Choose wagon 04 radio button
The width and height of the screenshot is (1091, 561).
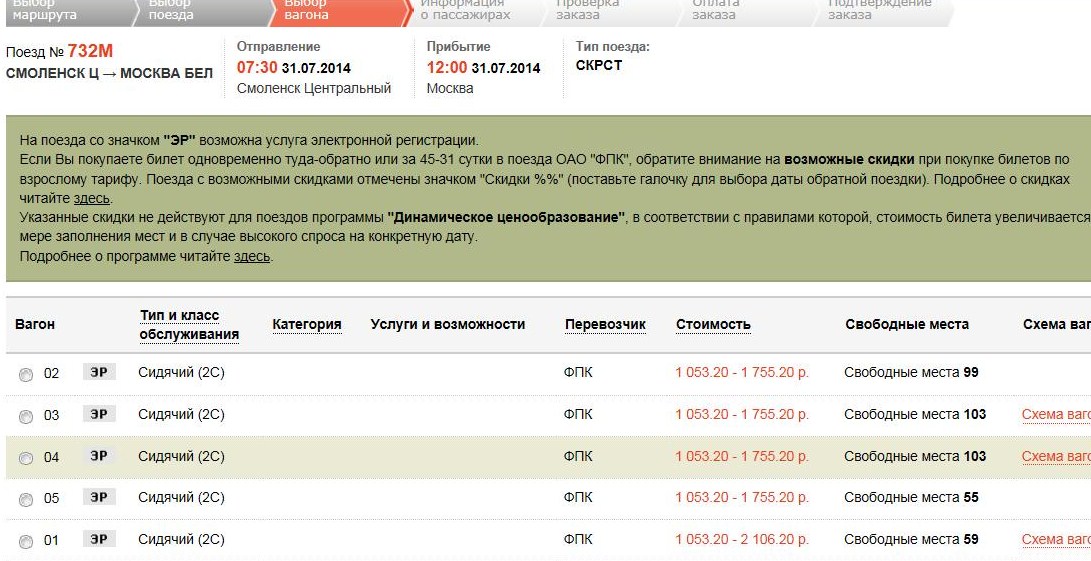tap(26, 458)
